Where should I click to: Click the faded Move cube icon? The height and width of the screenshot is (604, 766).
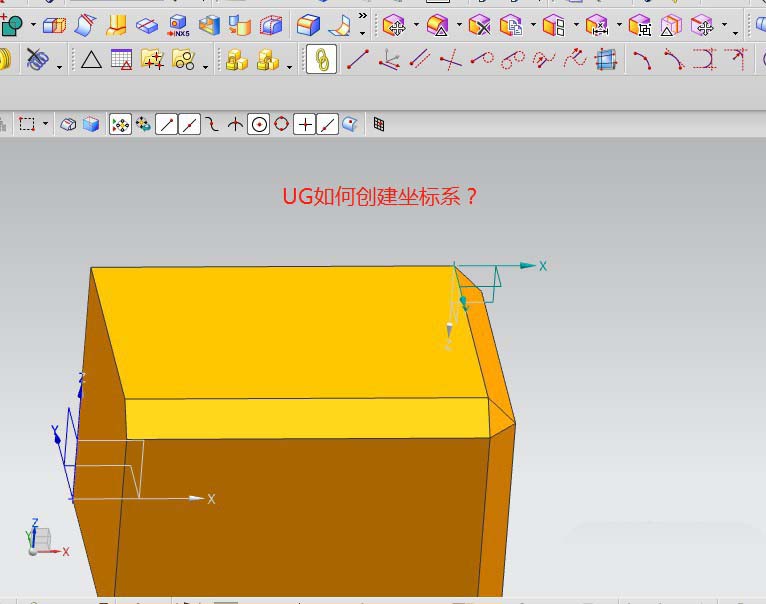point(702,25)
